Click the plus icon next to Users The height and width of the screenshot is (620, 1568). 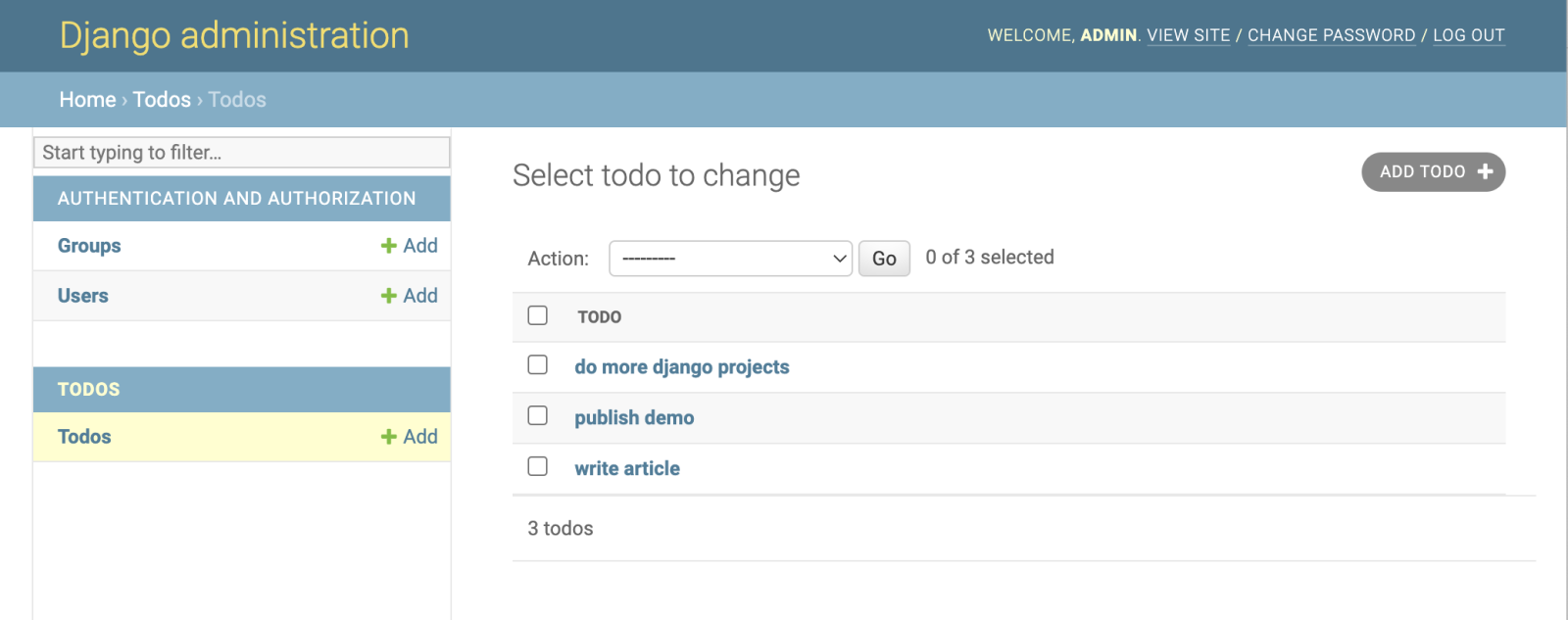(389, 296)
